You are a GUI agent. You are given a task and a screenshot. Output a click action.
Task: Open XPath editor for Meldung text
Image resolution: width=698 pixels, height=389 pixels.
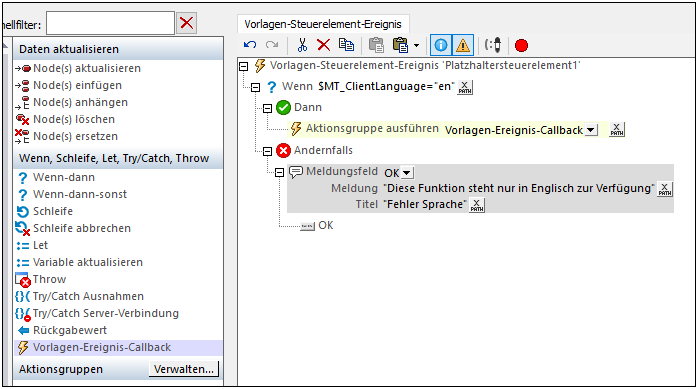coord(665,189)
